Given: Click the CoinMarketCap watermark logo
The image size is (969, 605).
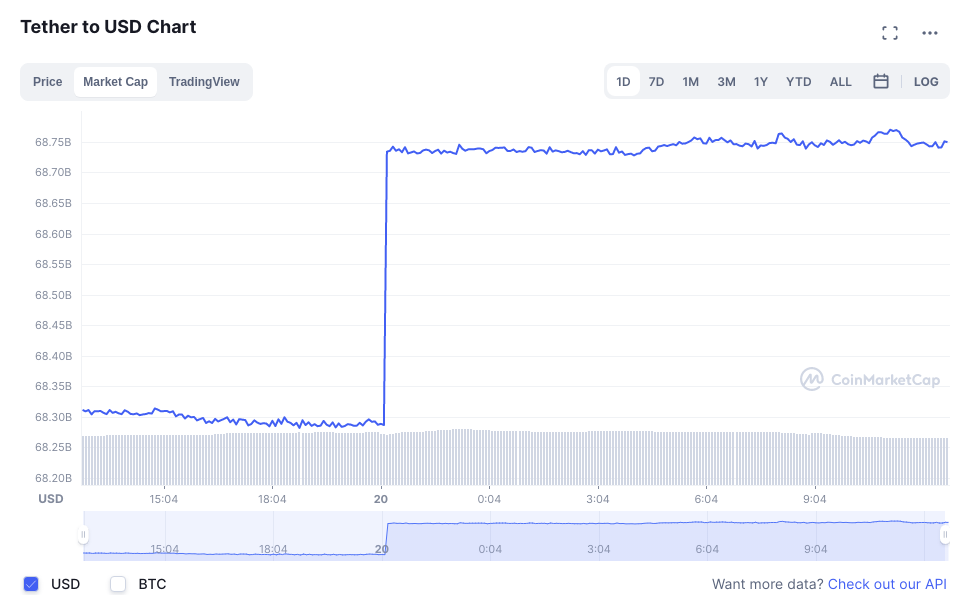Looking at the screenshot, I should click(x=868, y=379).
